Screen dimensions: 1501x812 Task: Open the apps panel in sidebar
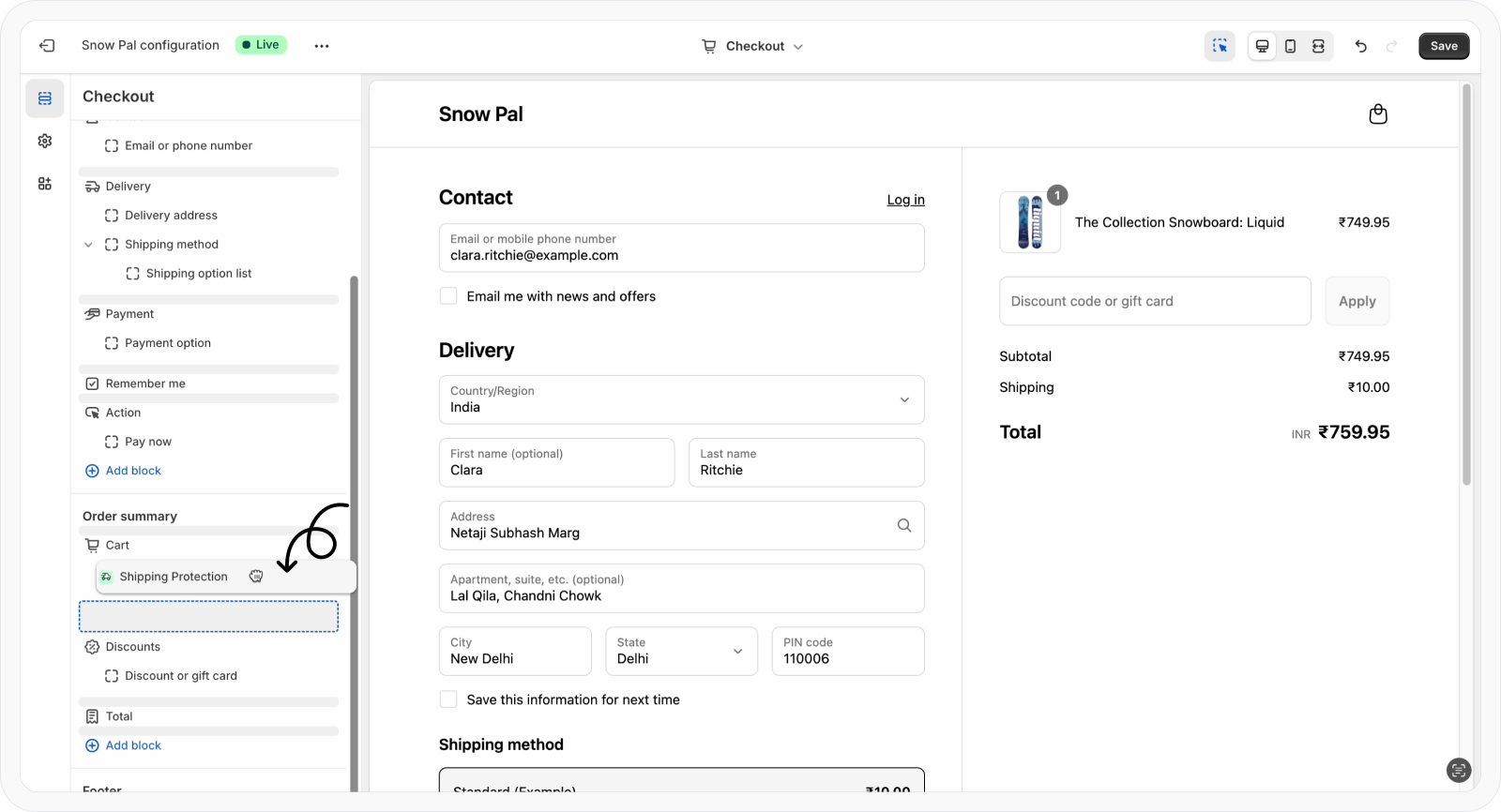click(45, 184)
